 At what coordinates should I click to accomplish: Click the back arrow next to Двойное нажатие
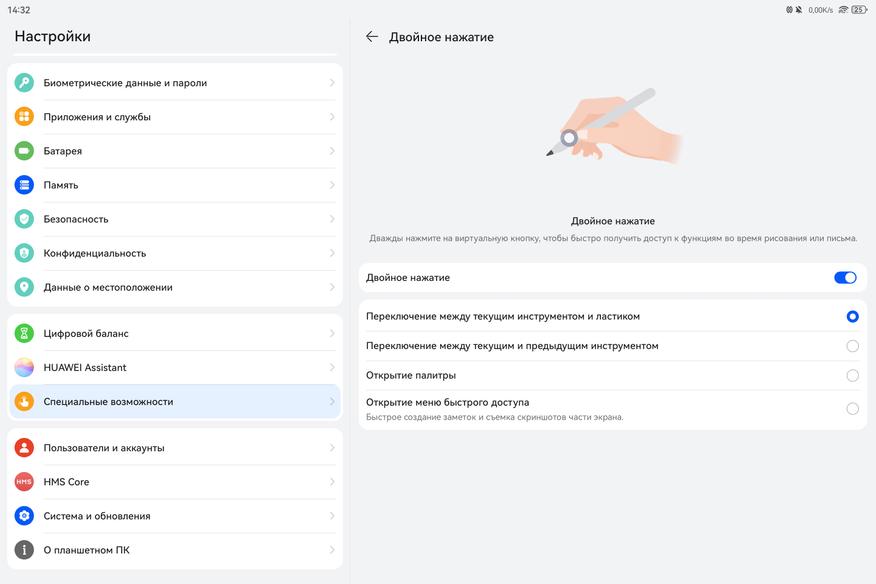pyautogui.click(x=372, y=37)
